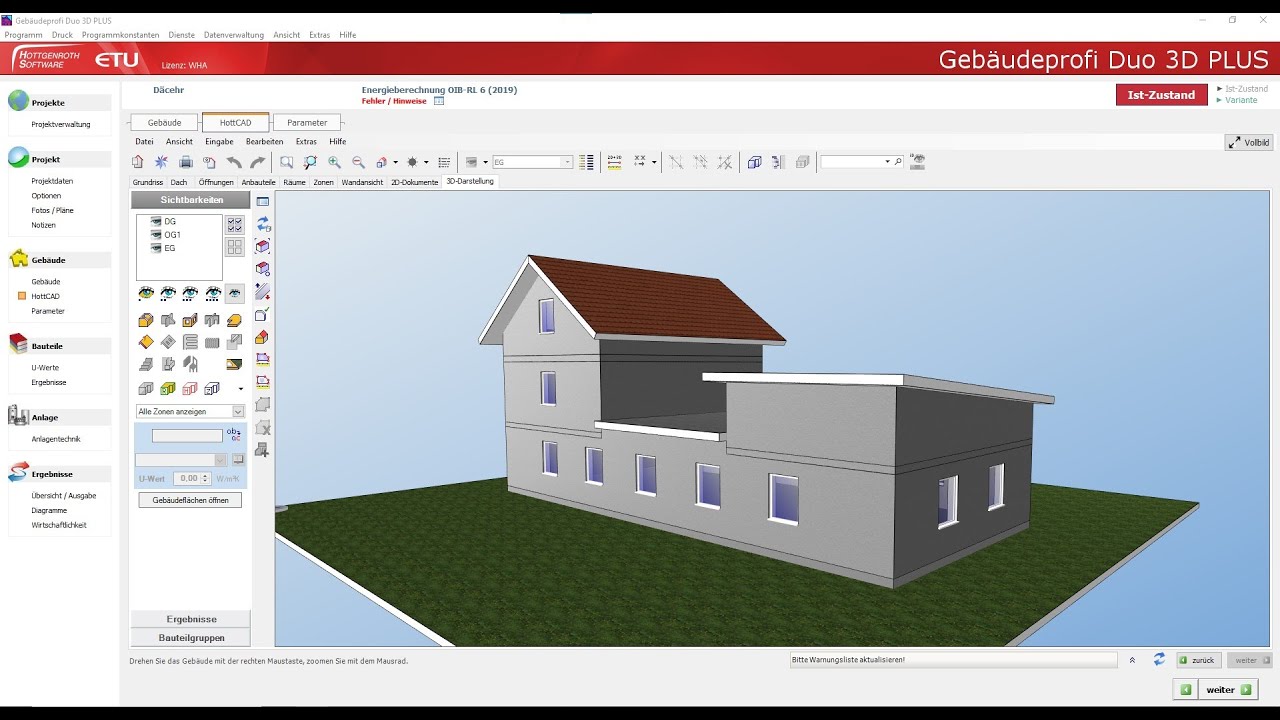Click the radiator component icon
1280x720 pixels.
[x=212, y=342]
